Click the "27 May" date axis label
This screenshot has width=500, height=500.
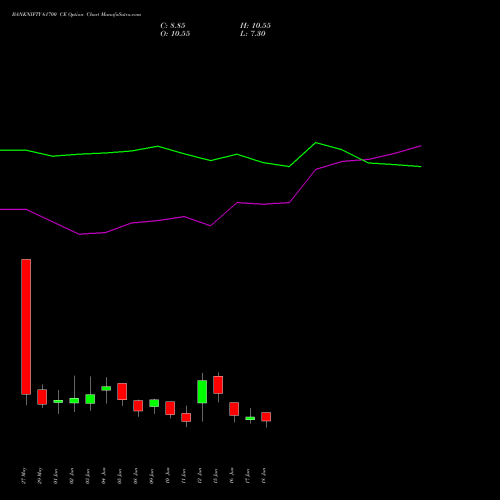[x=24, y=476]
